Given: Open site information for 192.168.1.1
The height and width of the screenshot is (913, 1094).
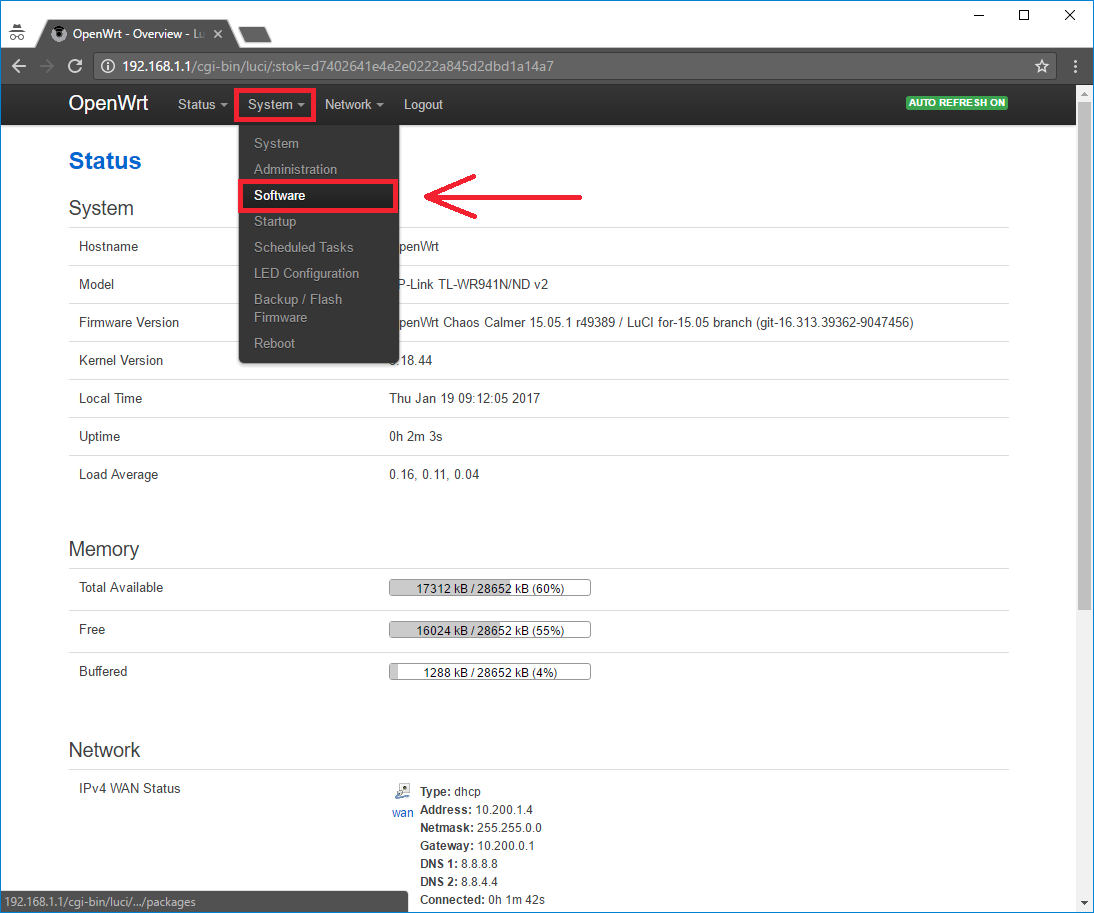Looking at the screenshot, I should (x=106, y=65).
